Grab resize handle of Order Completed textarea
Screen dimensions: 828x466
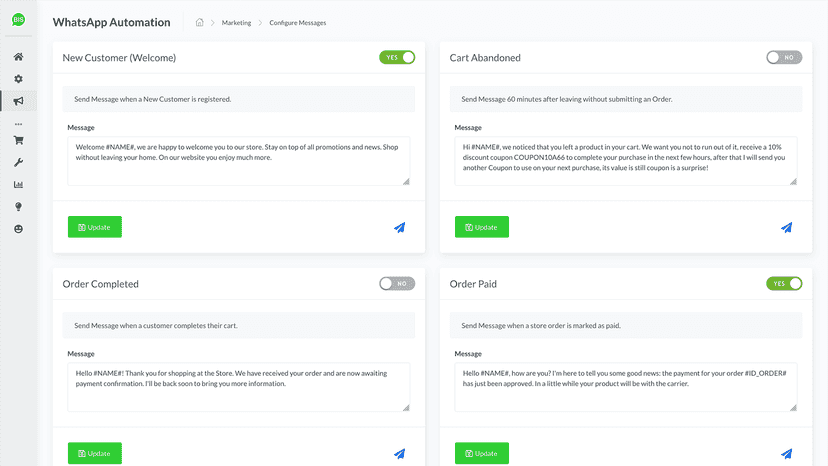(406, 407)
